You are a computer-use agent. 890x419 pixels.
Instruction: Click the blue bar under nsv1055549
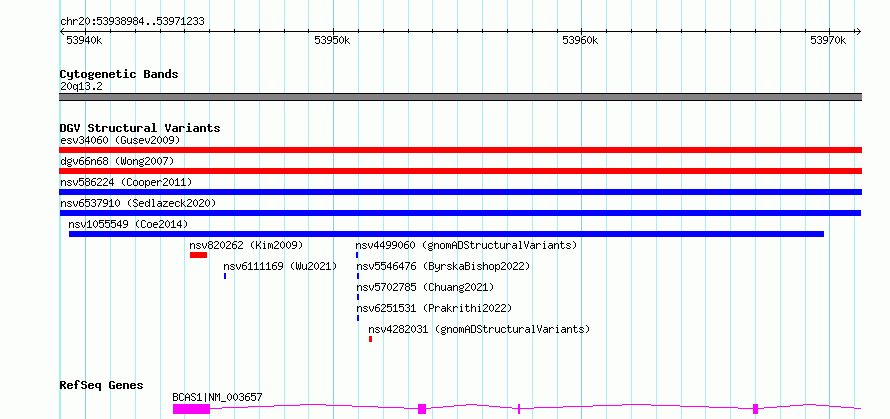tap(446, 234)
